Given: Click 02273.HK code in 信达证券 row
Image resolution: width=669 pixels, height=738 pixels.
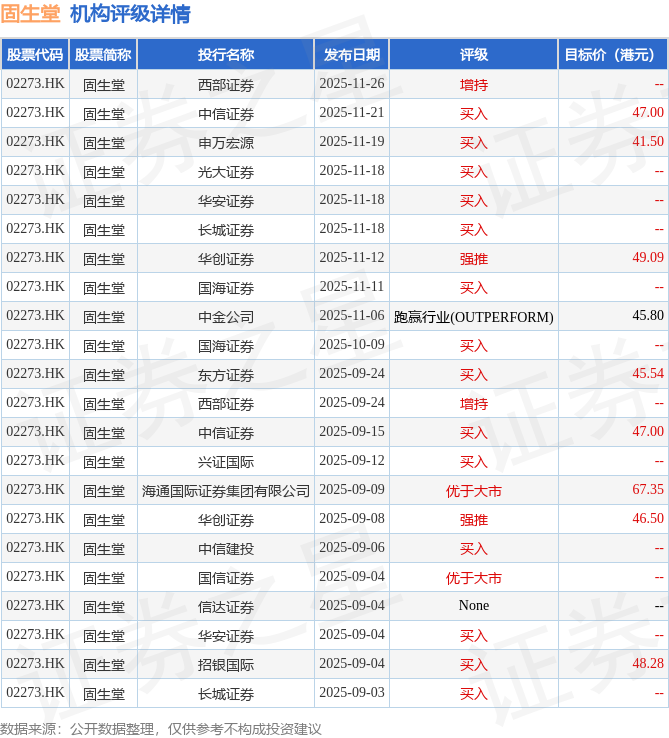Looking at the screenshot, I should [x=35, y=605].
